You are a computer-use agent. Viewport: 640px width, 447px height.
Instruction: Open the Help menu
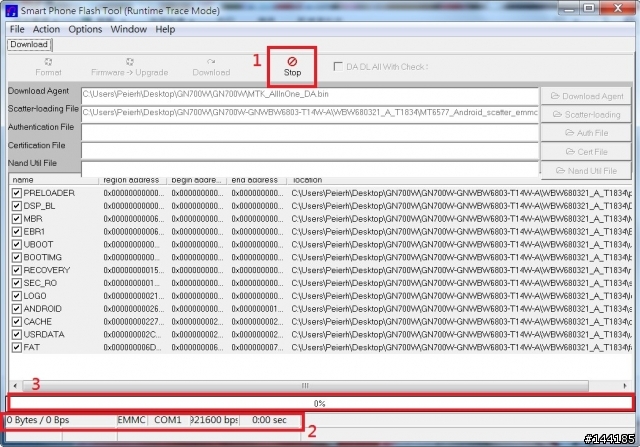point(165,29)
